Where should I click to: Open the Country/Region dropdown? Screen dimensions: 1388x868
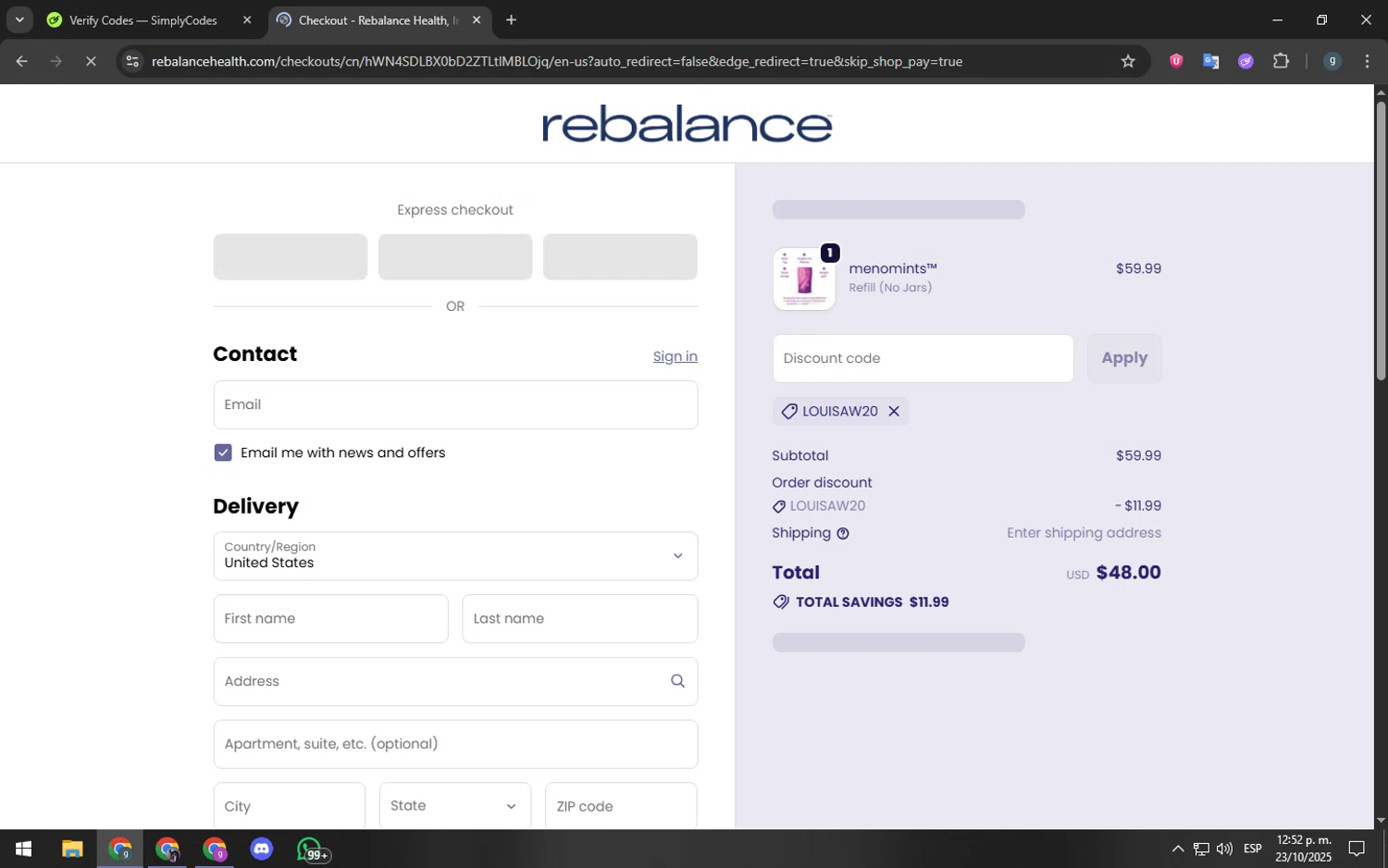coord(455,556)
